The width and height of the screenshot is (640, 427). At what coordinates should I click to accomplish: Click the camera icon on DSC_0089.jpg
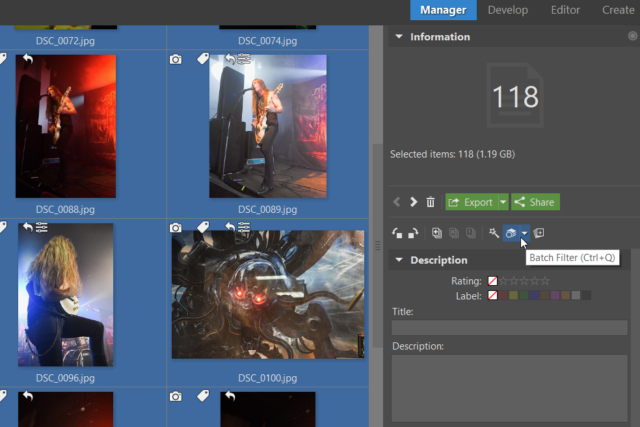click(x=176, y=60)
